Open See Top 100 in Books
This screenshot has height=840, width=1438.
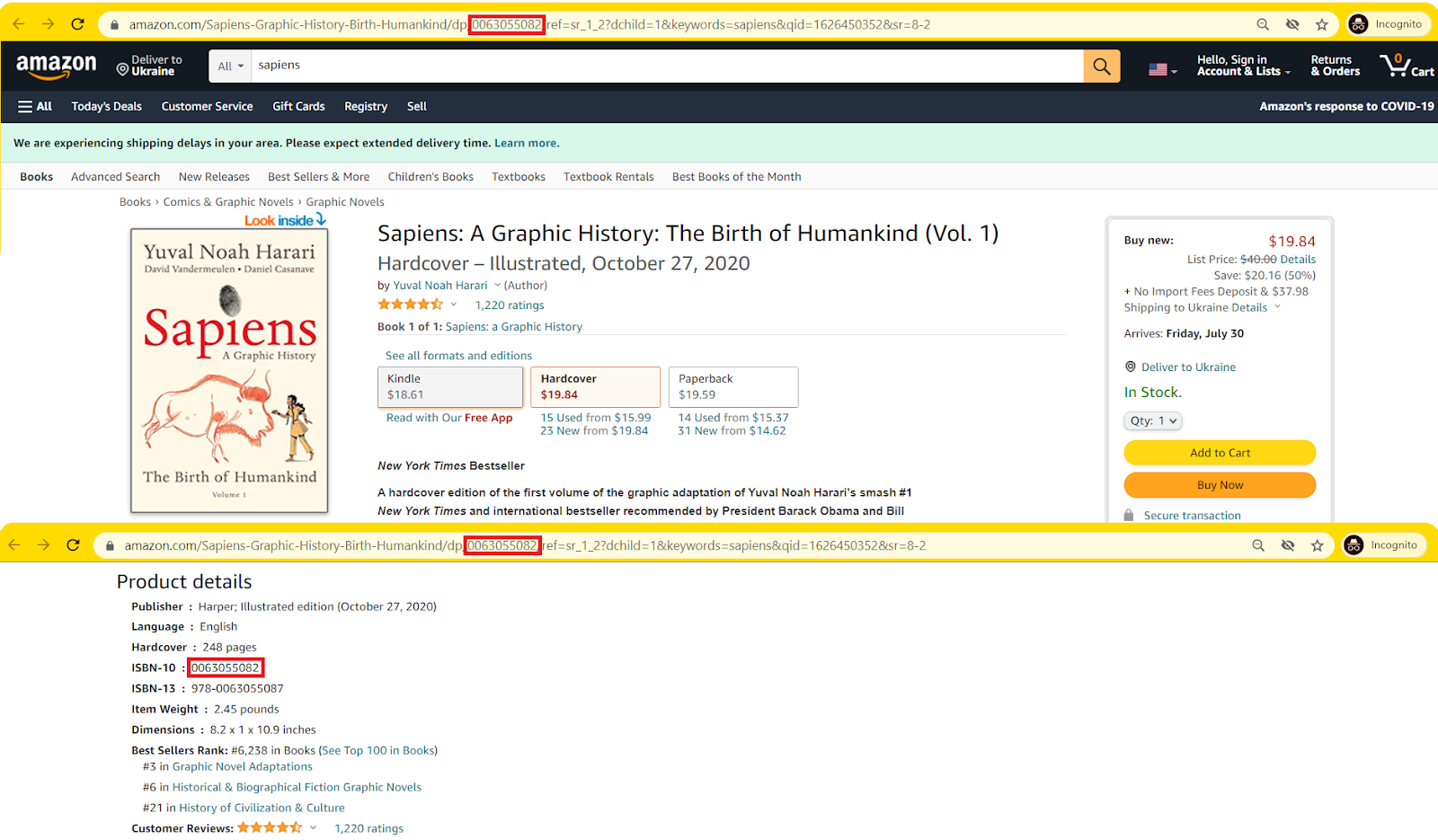click(378, 750)
